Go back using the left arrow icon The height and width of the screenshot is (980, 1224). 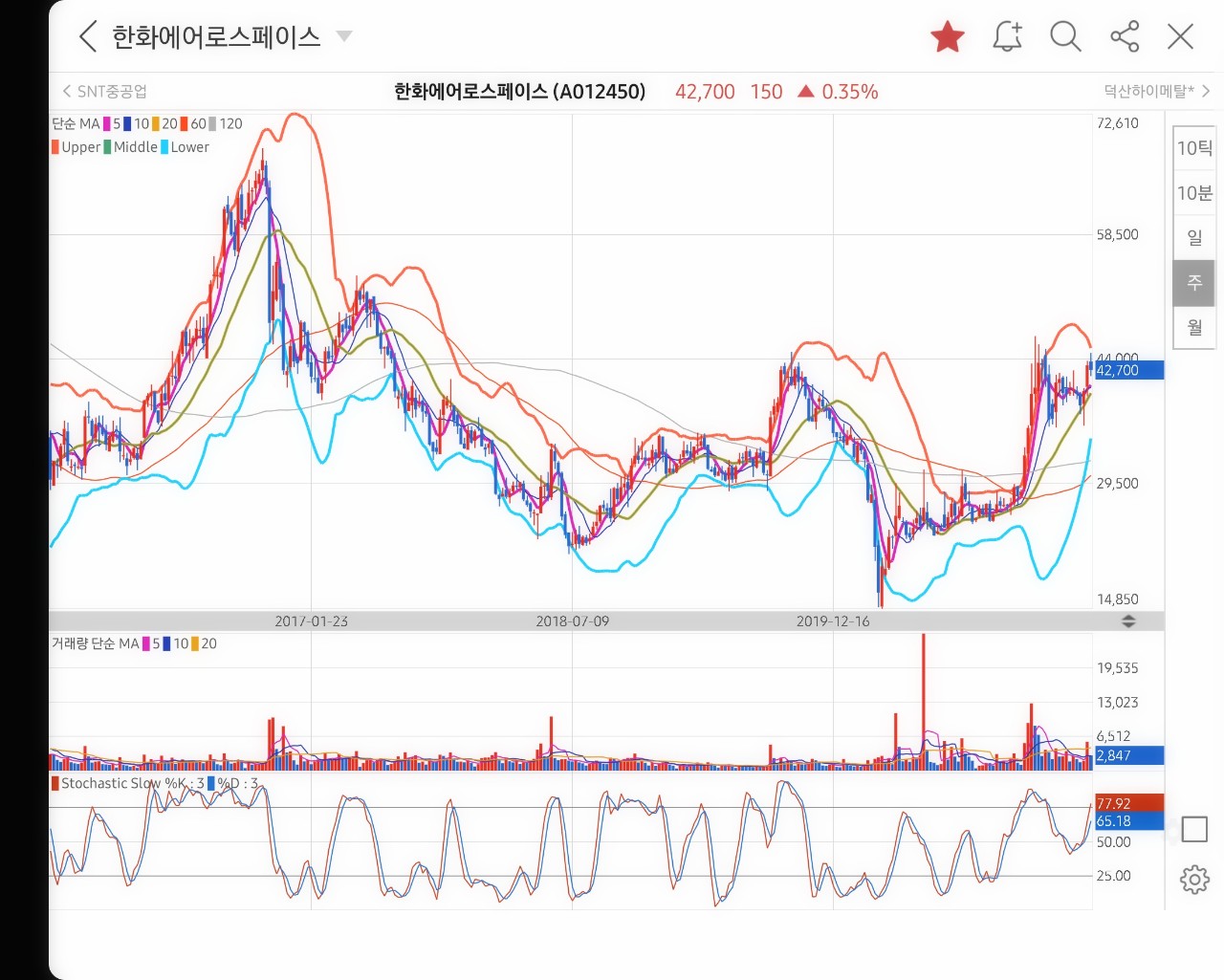pos(88,36)
